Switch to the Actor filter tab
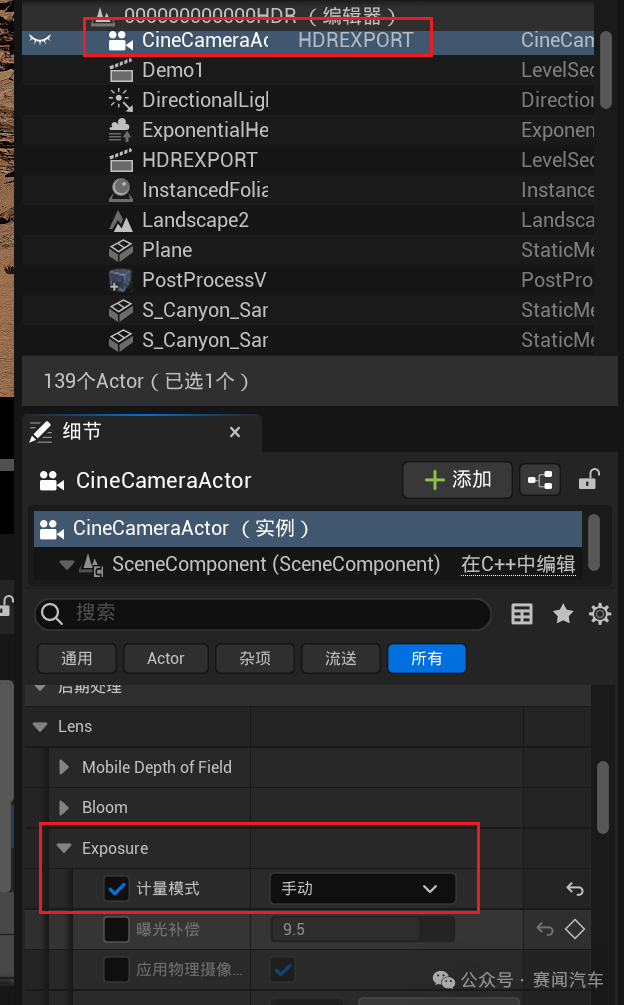The width and height of the screenshot is (624, 1005). [165, 658]
